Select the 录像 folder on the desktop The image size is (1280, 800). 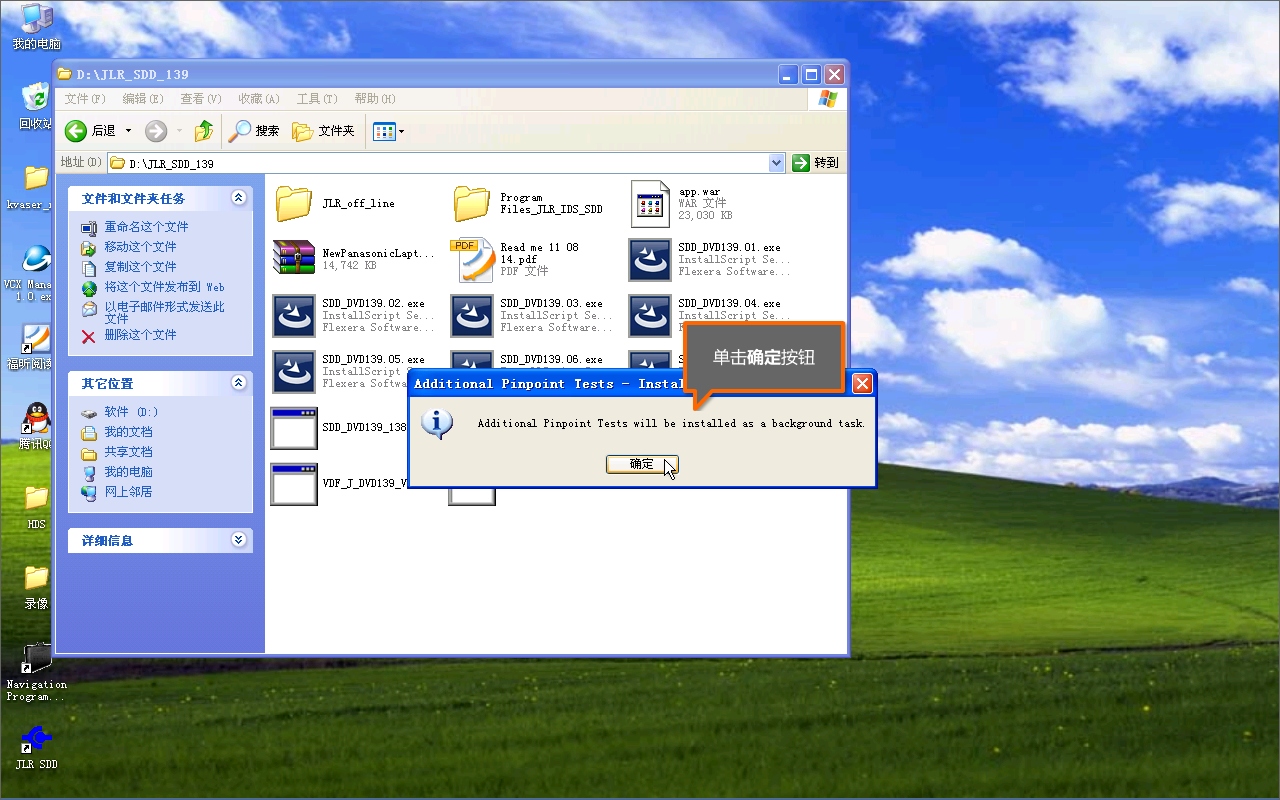tap(36, 578)
